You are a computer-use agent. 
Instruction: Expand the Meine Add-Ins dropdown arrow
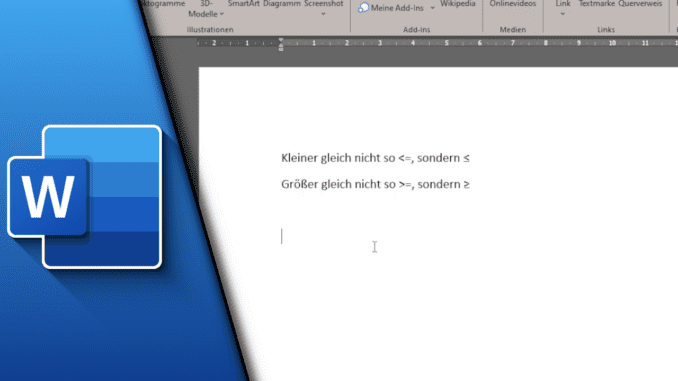pyautogui.click(x=432, y=8)
